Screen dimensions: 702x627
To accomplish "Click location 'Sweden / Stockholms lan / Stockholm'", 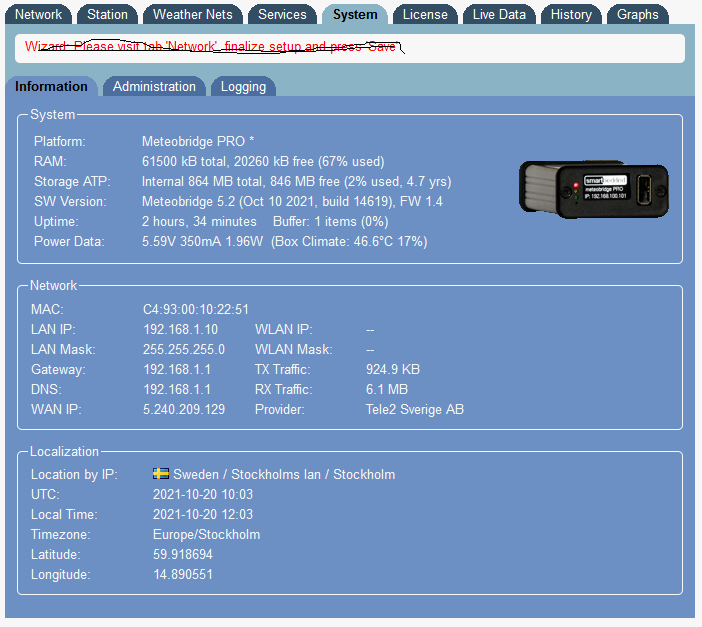I will pos(284,474).
